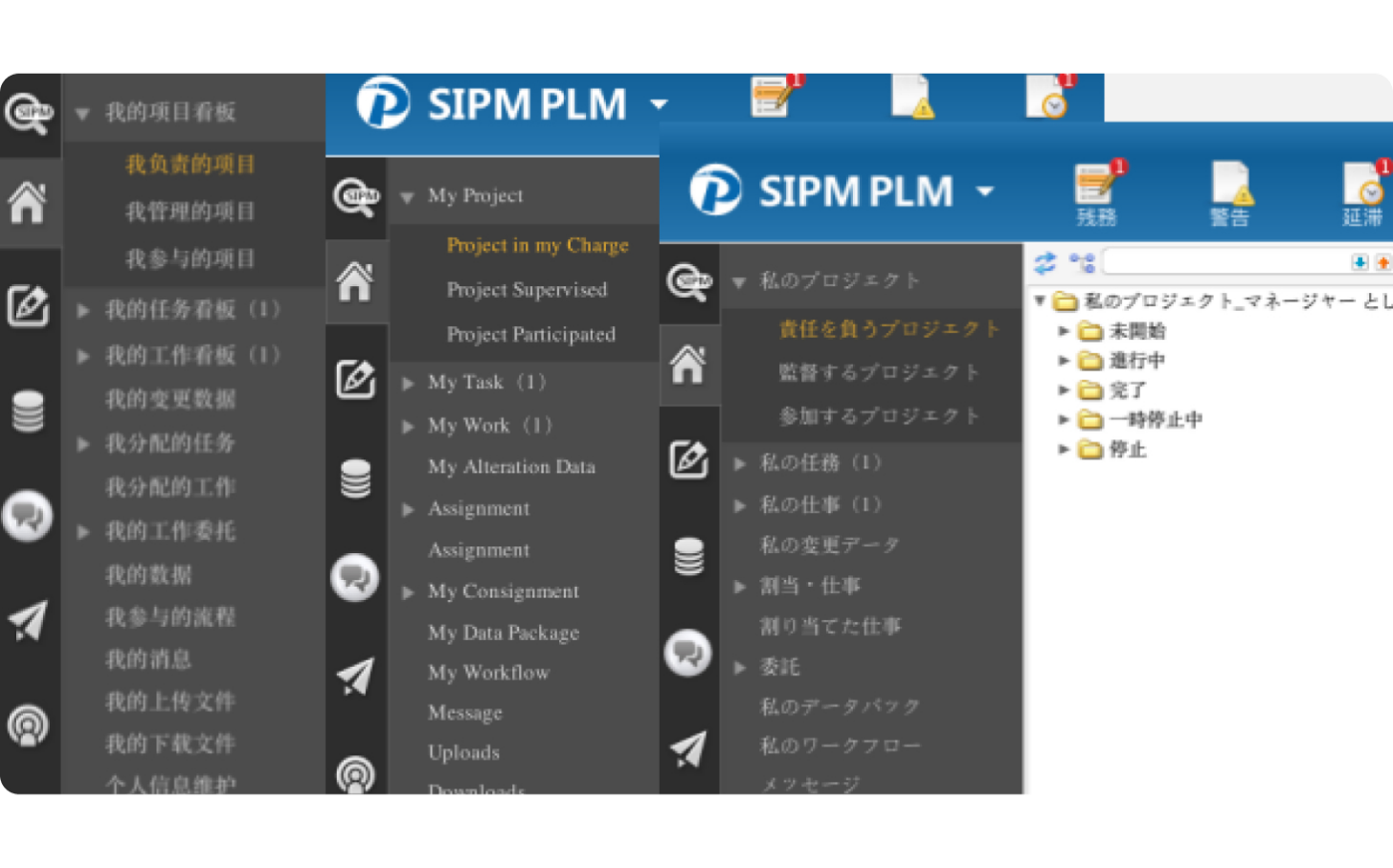
Task: Open 我的消息 in the Chinese menu
Action: [x=148, y=659]
